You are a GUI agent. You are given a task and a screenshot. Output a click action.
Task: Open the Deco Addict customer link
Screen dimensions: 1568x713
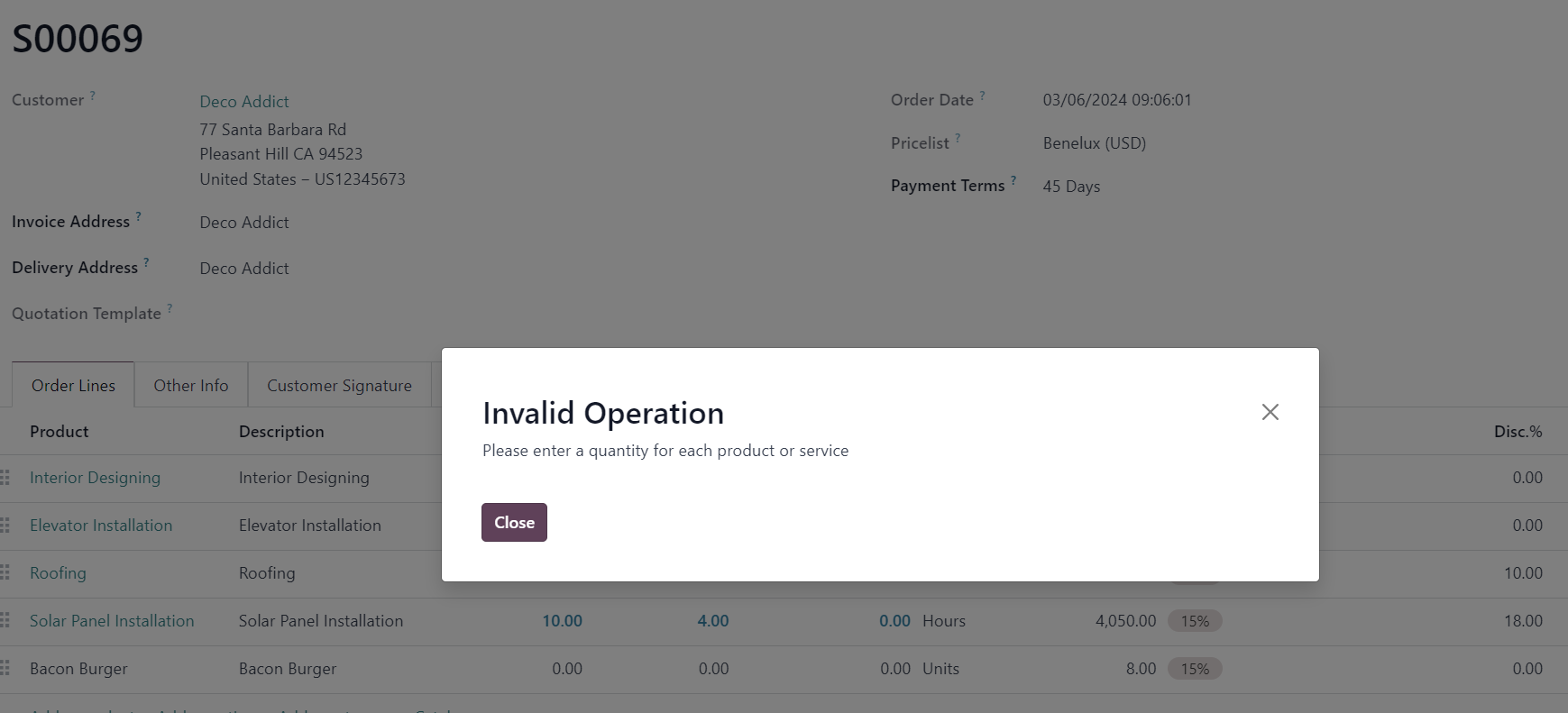point(244,102)
